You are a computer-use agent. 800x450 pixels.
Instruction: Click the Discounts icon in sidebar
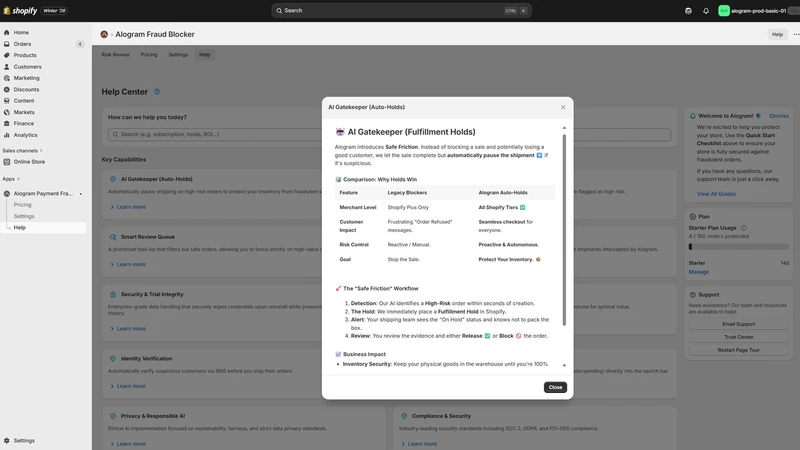click(x=7, y=89)
